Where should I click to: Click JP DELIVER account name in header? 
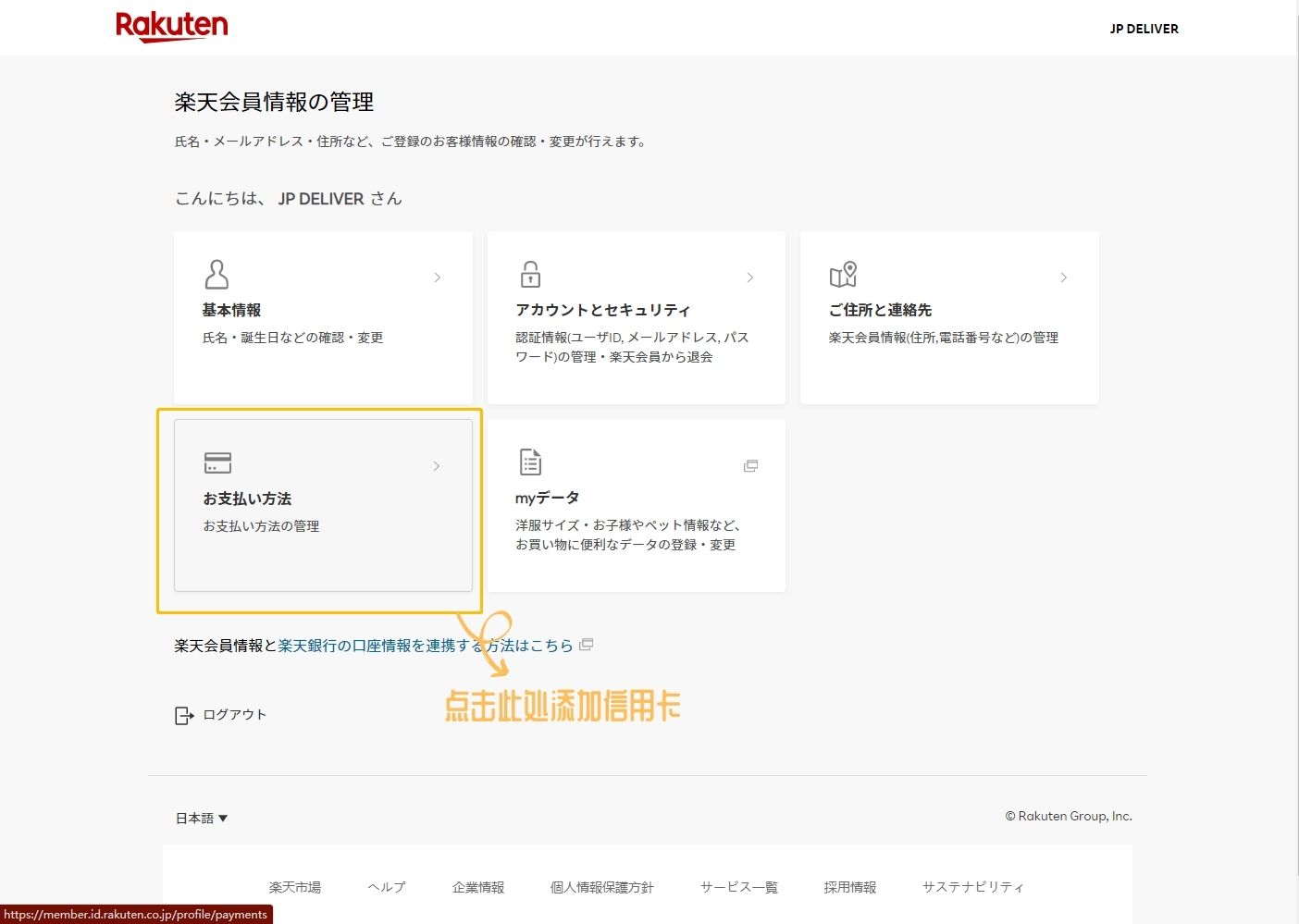coord(1144,28)
